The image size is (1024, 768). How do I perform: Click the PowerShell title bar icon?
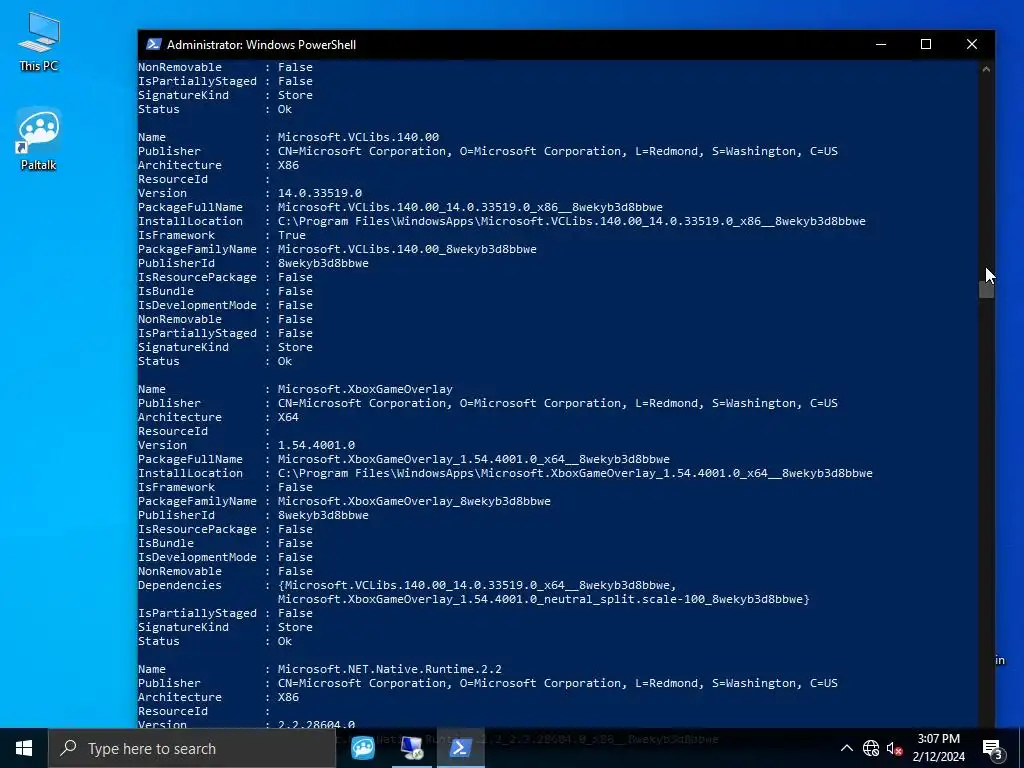point(153,44)
